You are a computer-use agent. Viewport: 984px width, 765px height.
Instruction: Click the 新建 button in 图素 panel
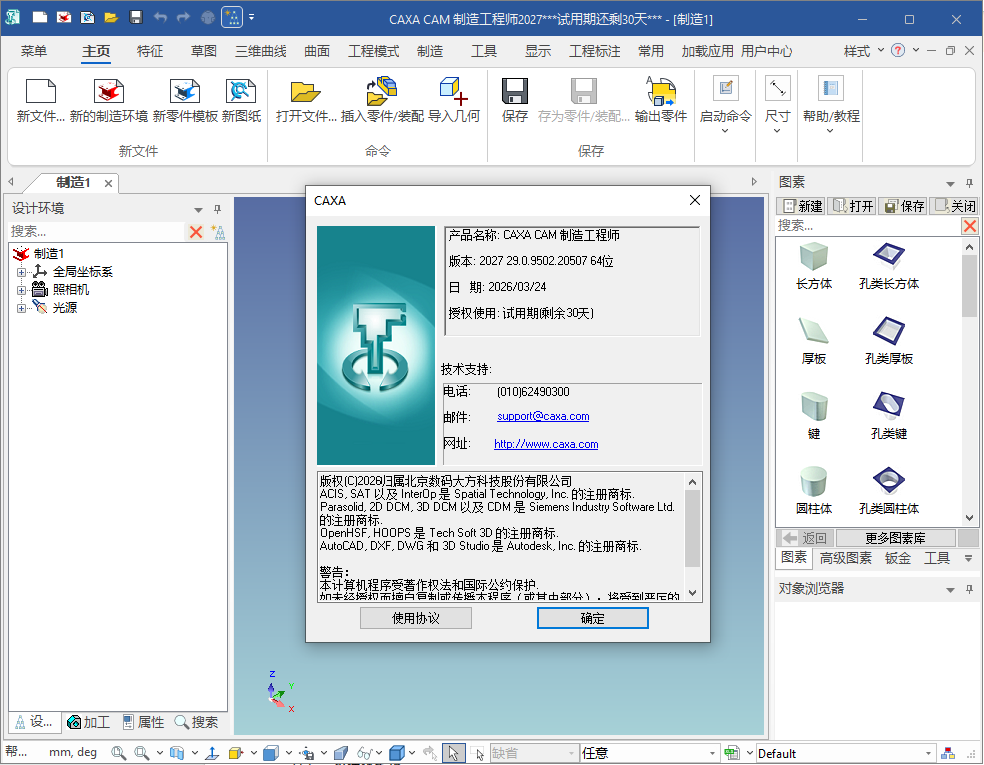[x=801, y=206]
